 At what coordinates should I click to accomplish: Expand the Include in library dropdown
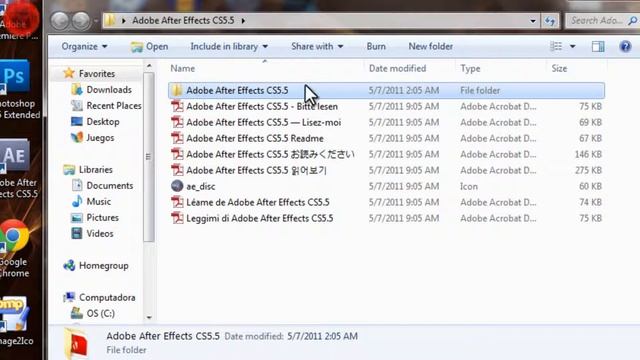tap(229, 47)
